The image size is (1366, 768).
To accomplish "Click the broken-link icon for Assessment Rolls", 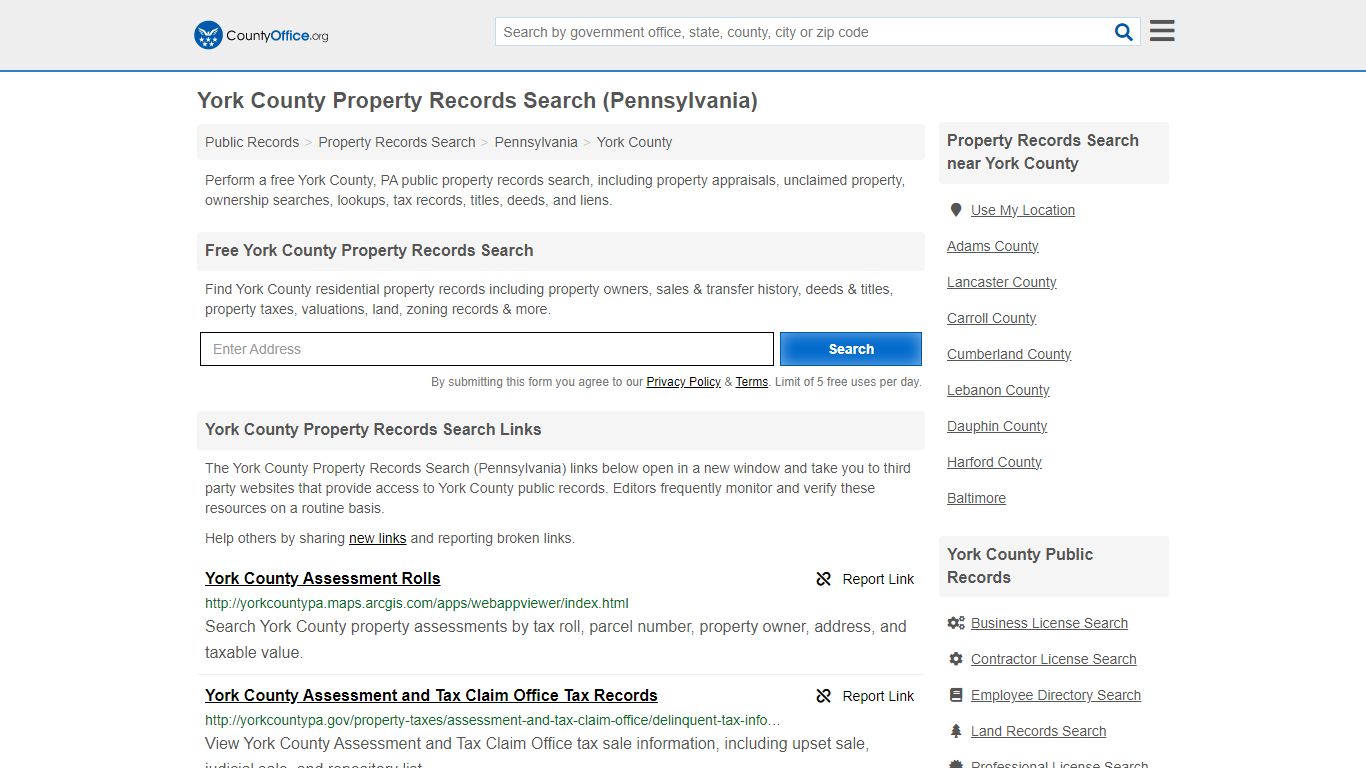I will (x=824, y=579).
